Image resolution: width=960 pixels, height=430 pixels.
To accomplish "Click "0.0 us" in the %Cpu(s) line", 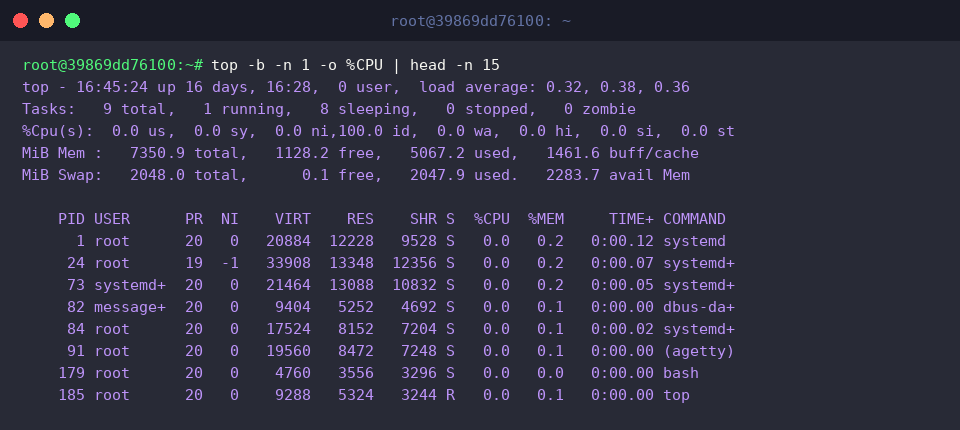I will [x=140, y=131].
